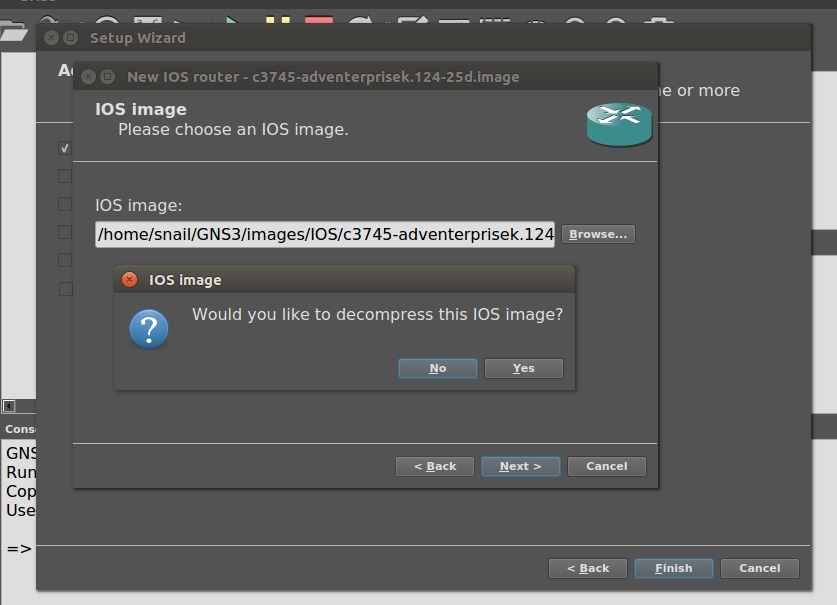Click the "Setup Wizard" title text

tap(138, 38)
